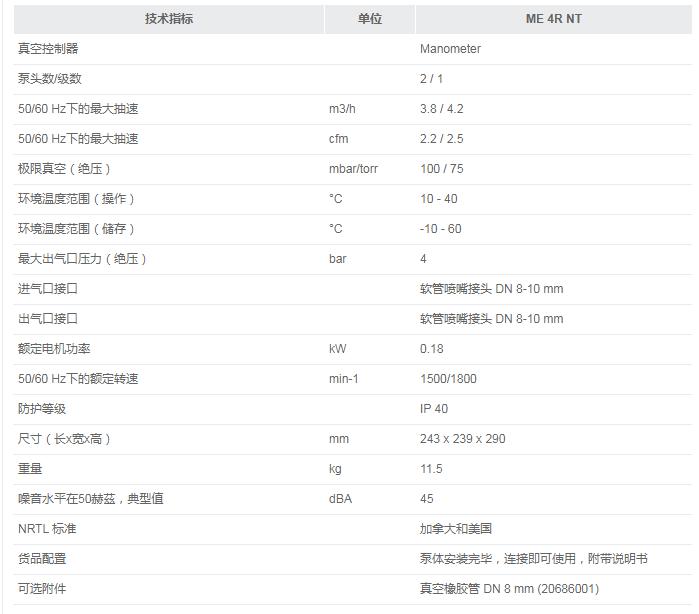This screenshot has height=614, width=699.
Task: Click the dBA unit cell
Action: coord(340,499)
